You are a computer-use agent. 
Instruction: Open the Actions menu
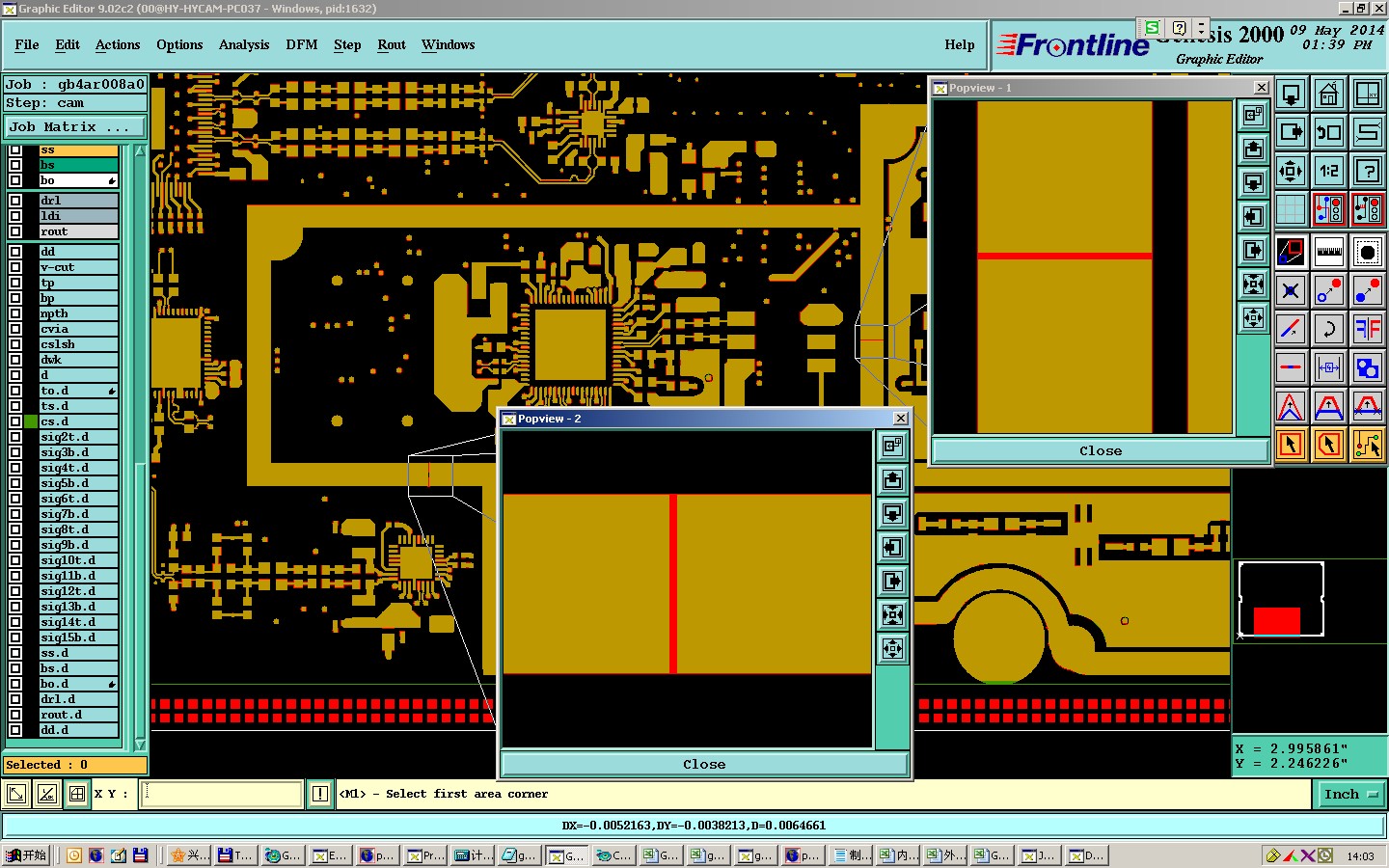pos(118,44)
